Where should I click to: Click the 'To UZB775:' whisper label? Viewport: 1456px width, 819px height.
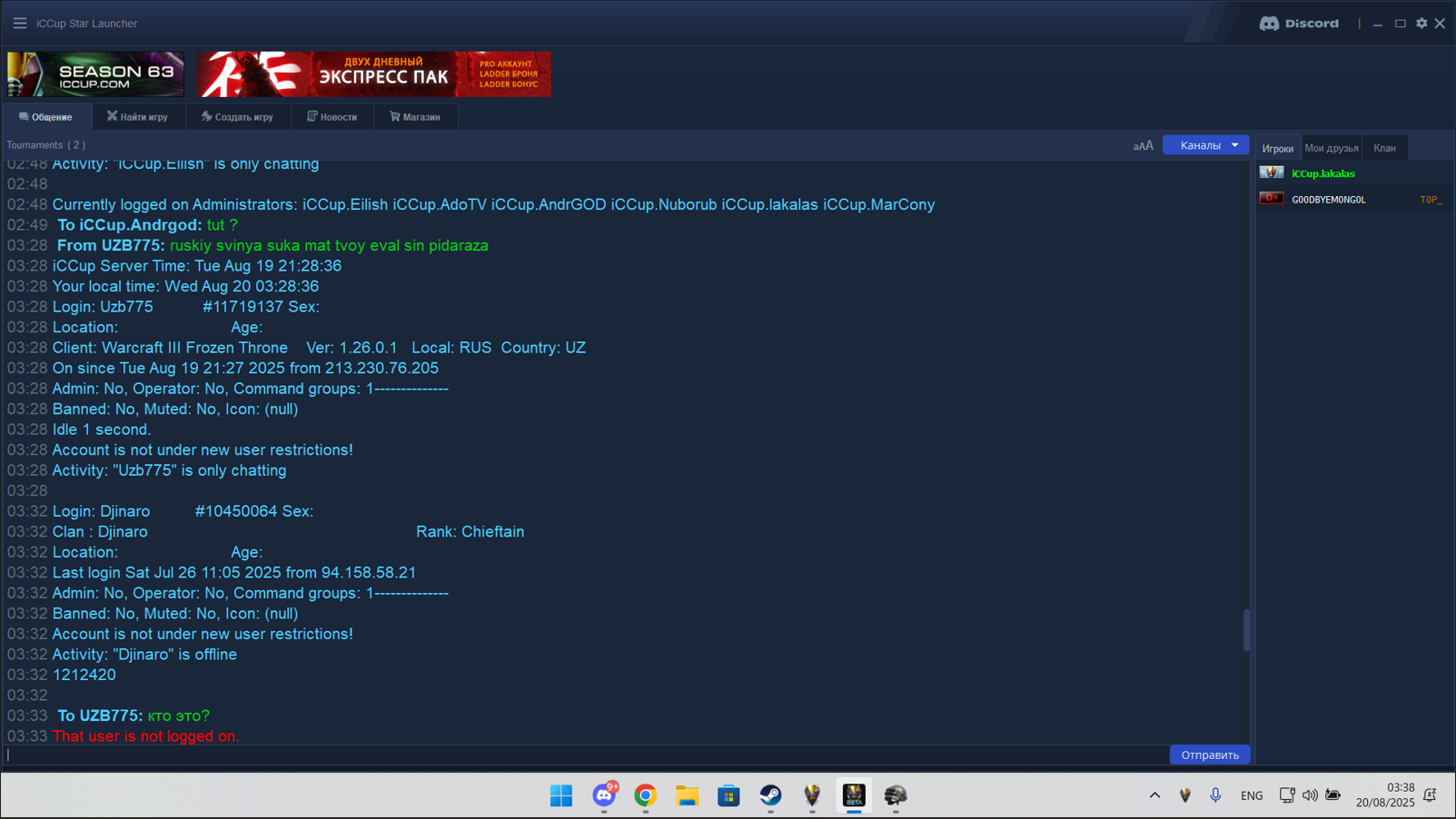click(x=100, y=715)
